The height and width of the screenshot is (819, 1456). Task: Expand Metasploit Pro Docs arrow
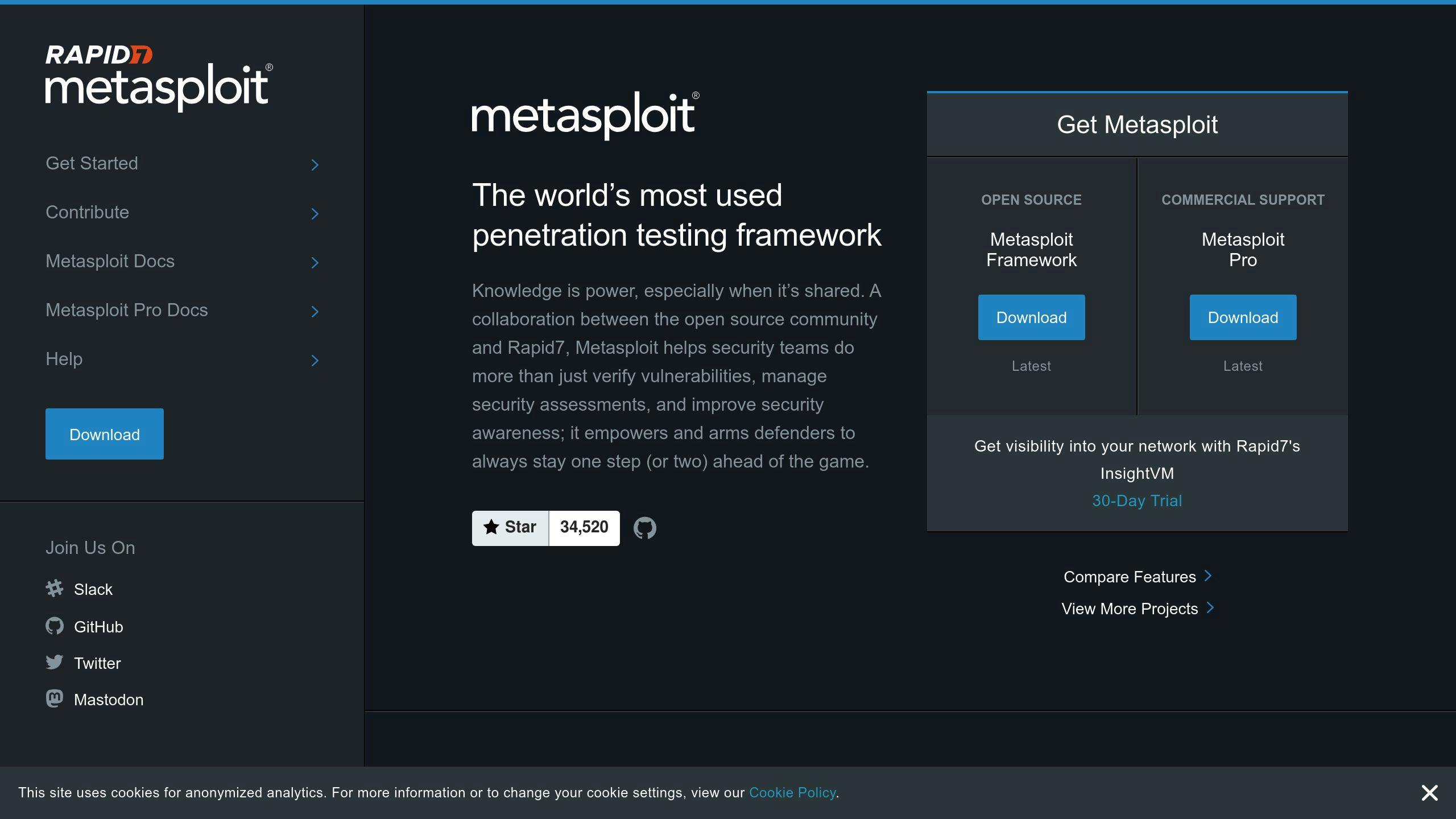coord(315,312)
